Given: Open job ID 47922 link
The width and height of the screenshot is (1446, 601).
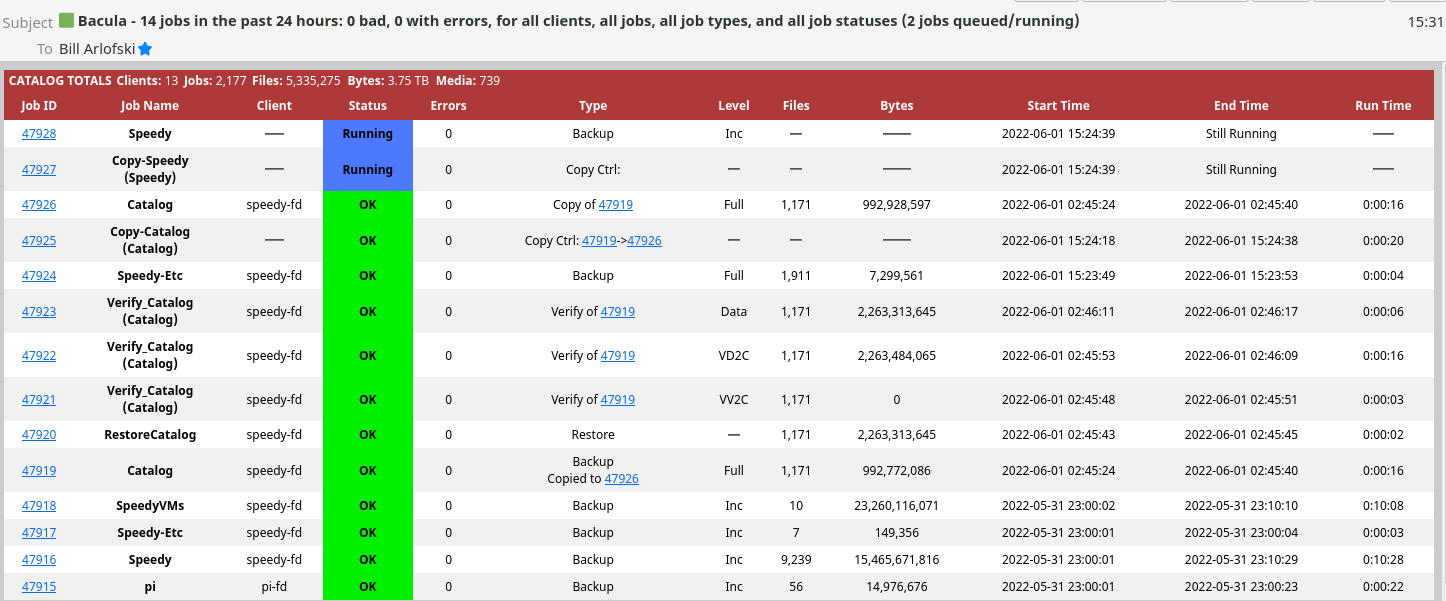Looking at the screenshot, I should (x=39, y=356).
